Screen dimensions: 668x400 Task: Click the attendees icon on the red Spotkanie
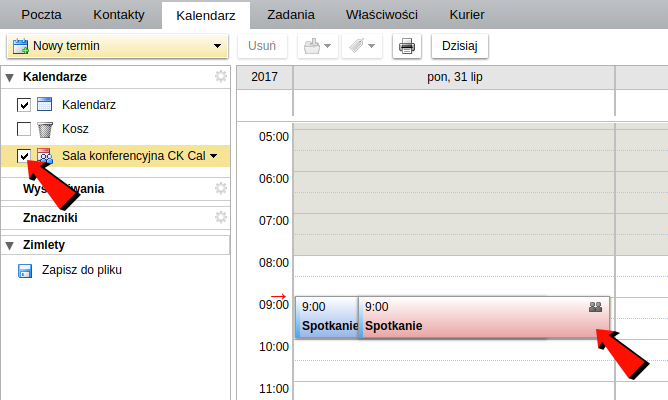(x=595, y=308)
